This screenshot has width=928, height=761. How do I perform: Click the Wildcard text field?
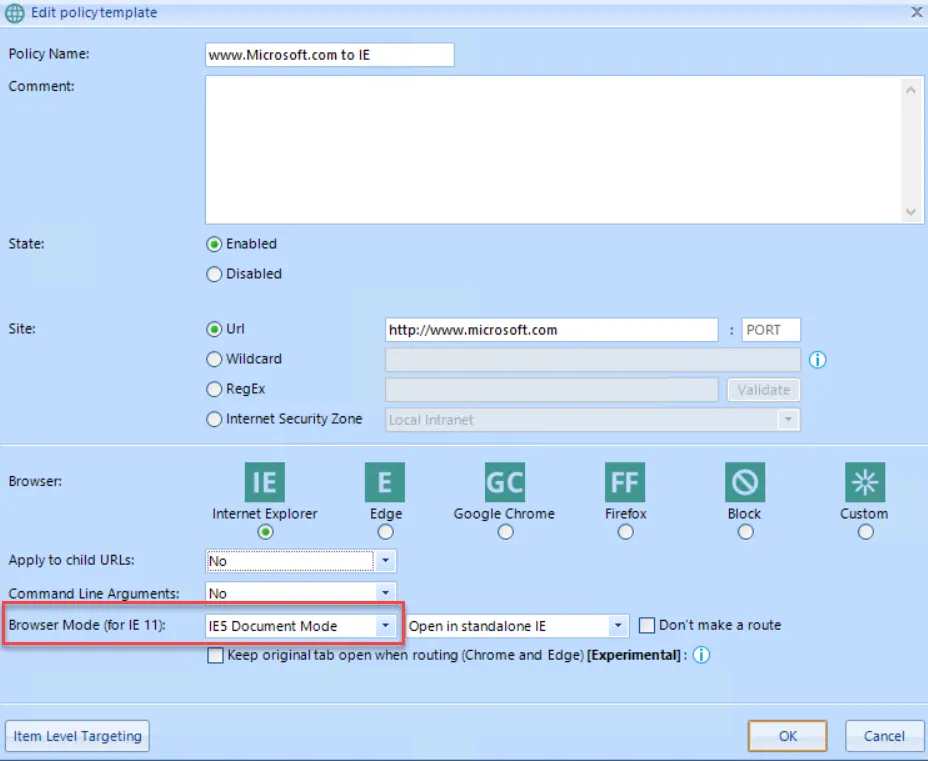pos(592,359)
